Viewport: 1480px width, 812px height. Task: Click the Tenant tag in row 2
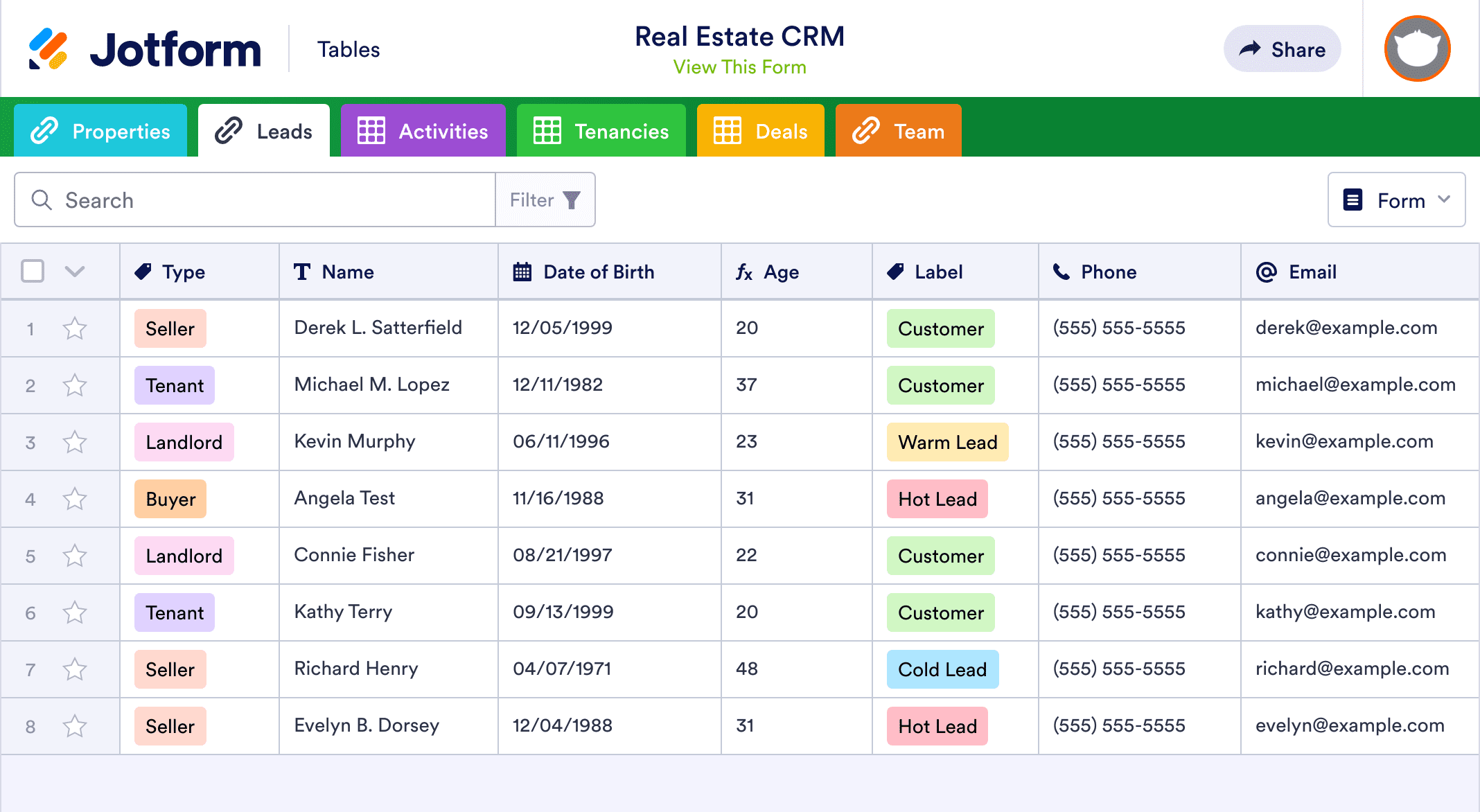click(x=175, y=385)
